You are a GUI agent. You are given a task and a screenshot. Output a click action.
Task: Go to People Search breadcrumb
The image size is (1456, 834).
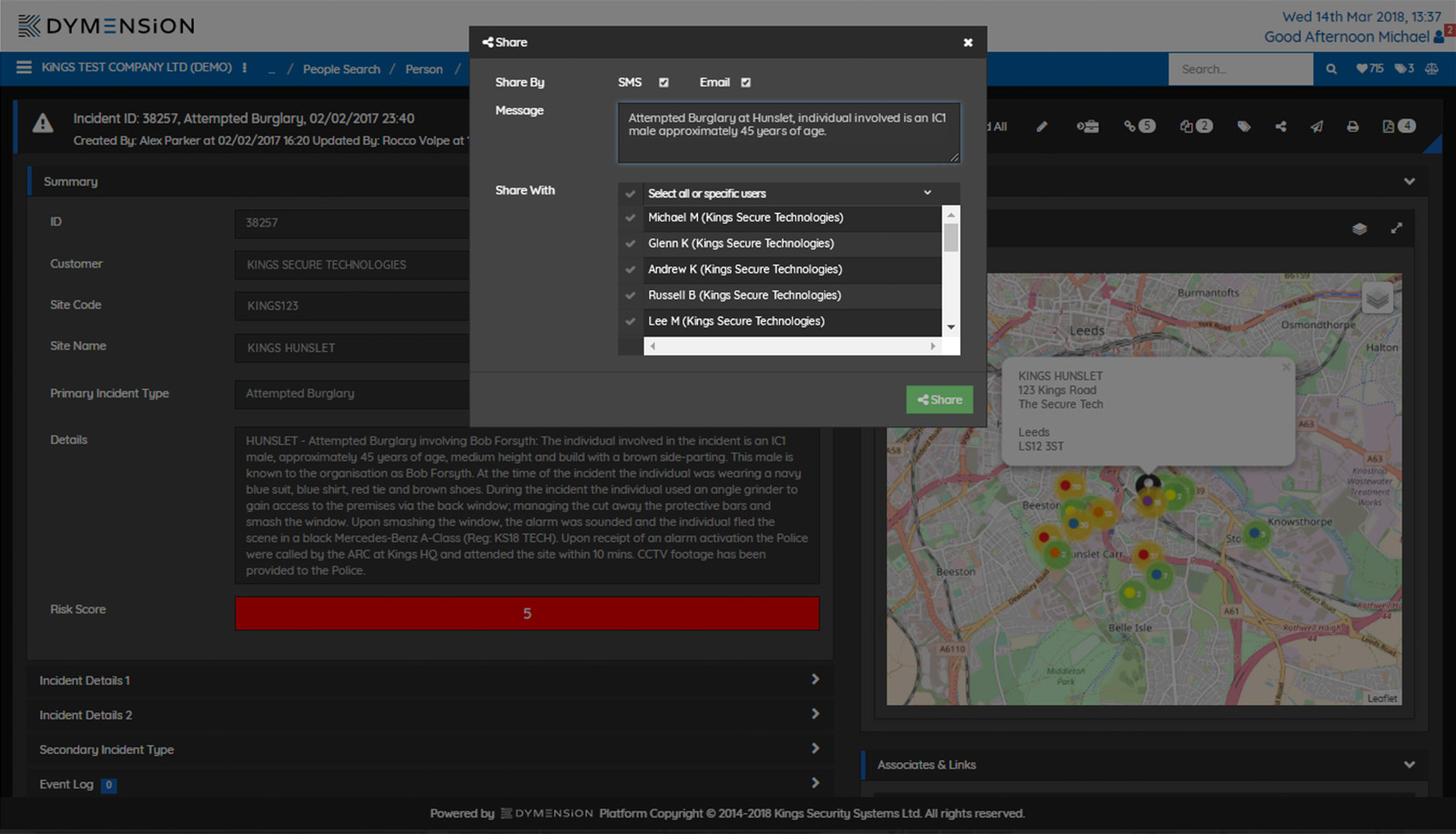pyautogui.click(x=341, y=69)
